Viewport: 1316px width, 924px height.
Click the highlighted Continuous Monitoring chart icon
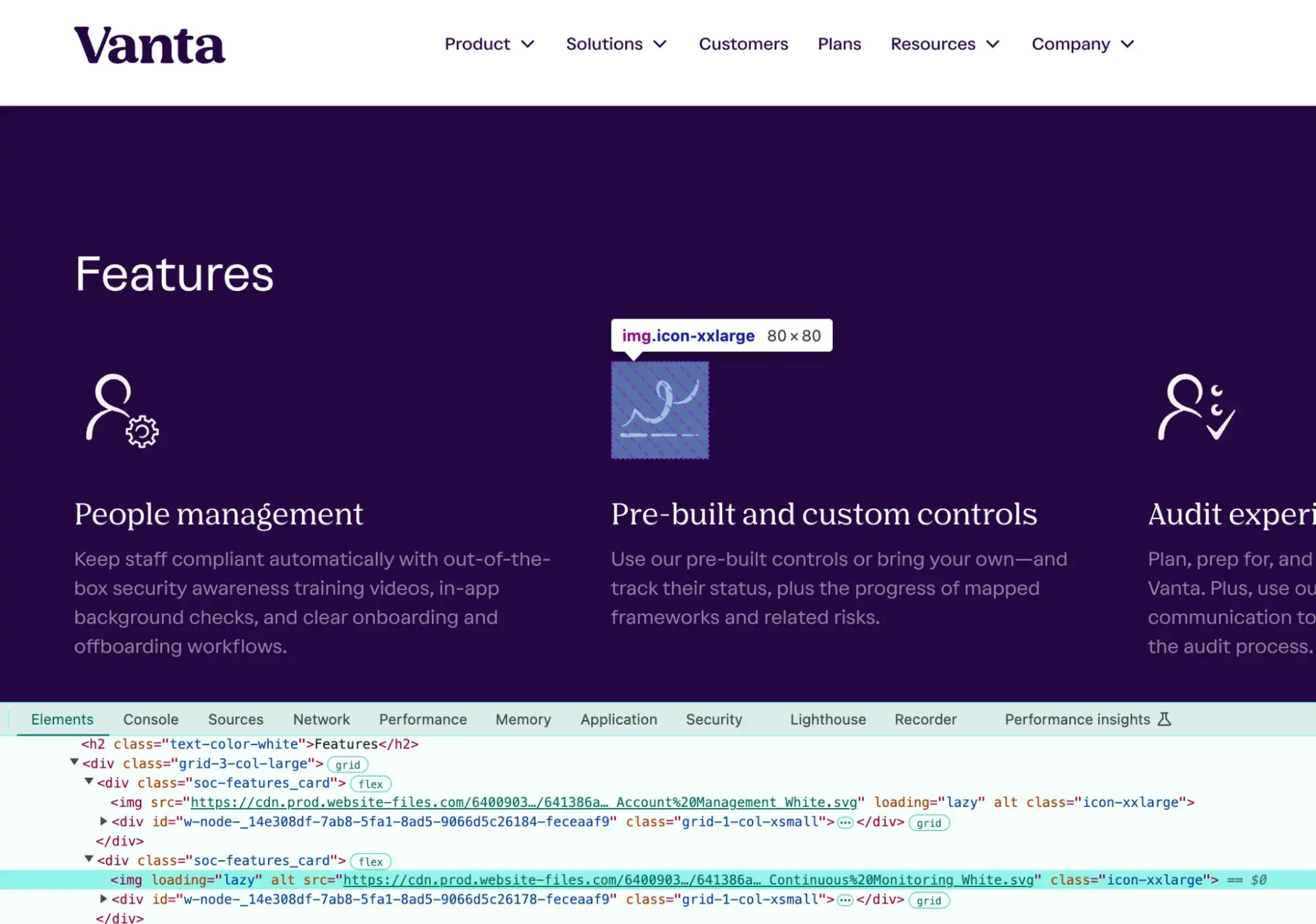pyautogui.click(x=660, y=409)
